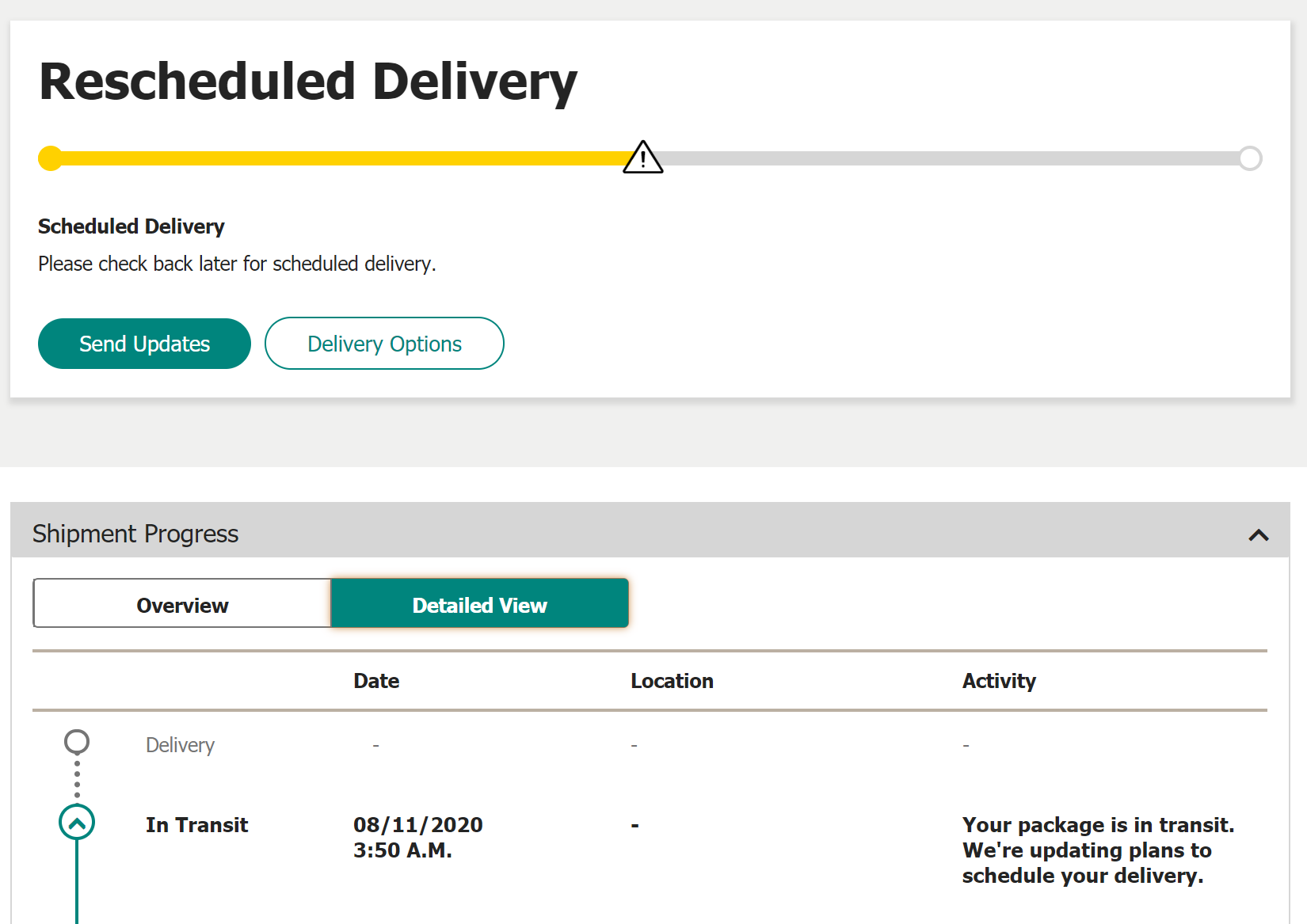
Task: Select the In Transit status label
Action: coord(196,825)
